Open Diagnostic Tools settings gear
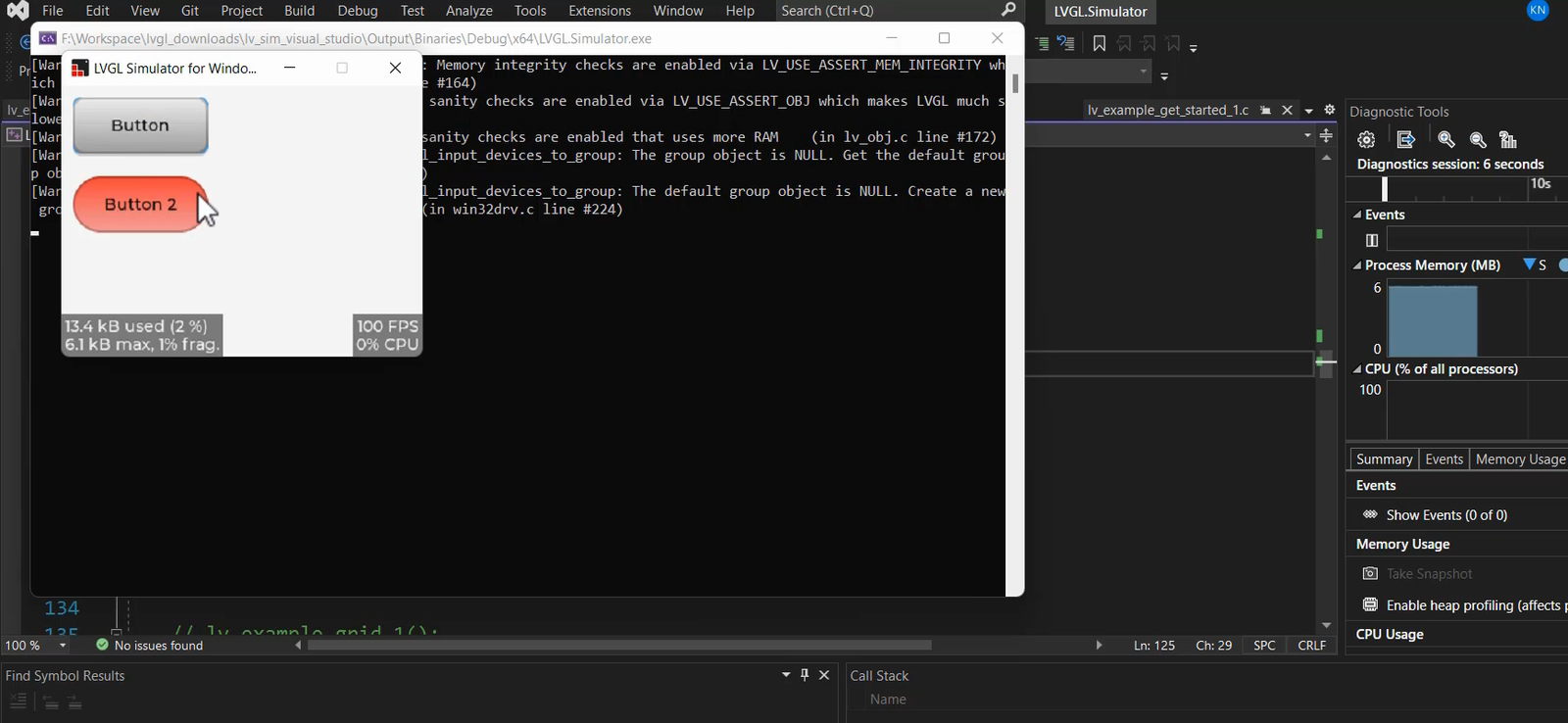This screenshot has height=723, width=1568. [x=1367, y=139]
